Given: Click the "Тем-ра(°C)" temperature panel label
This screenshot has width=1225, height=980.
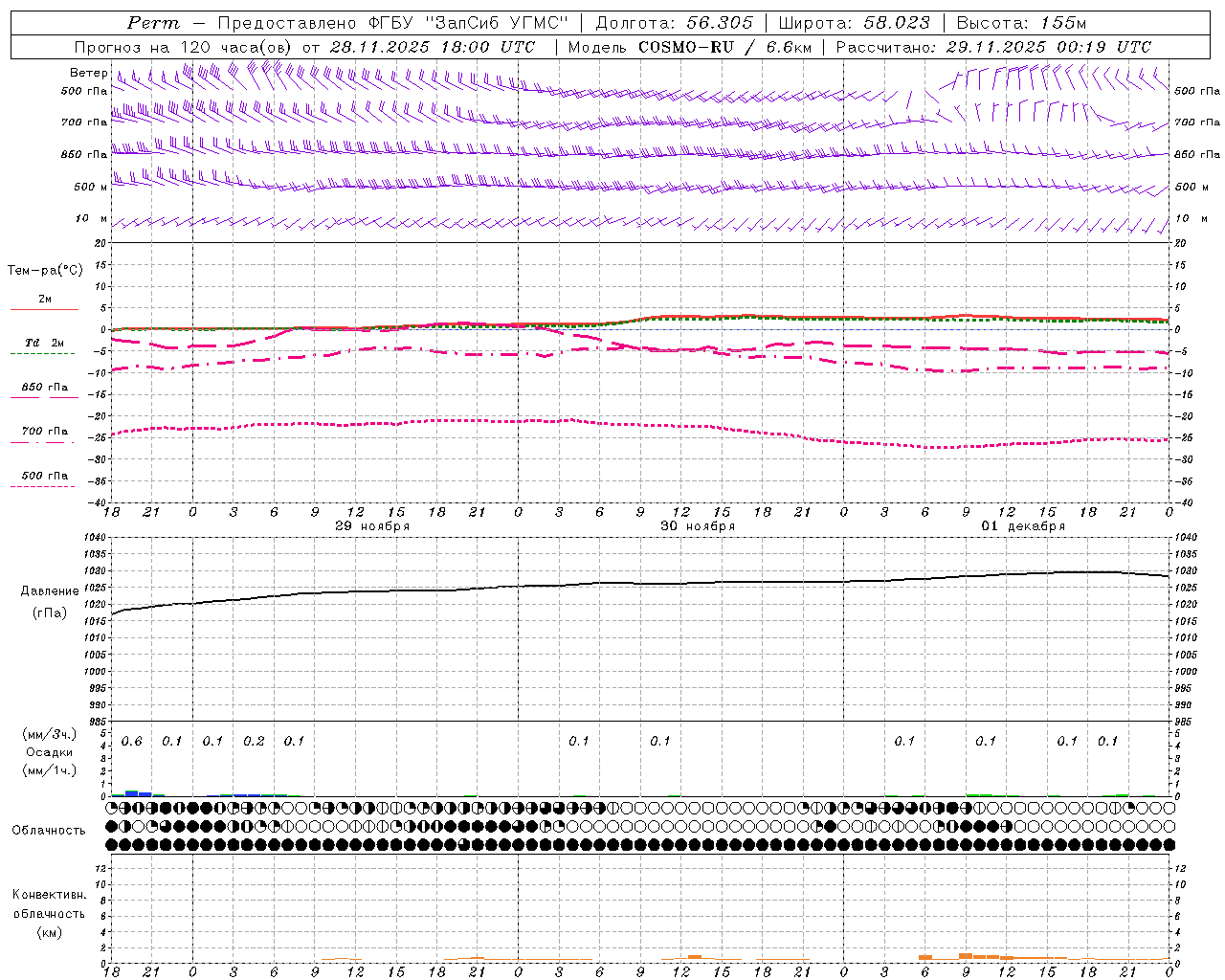Looking at the screenshot, I should 45,271.
